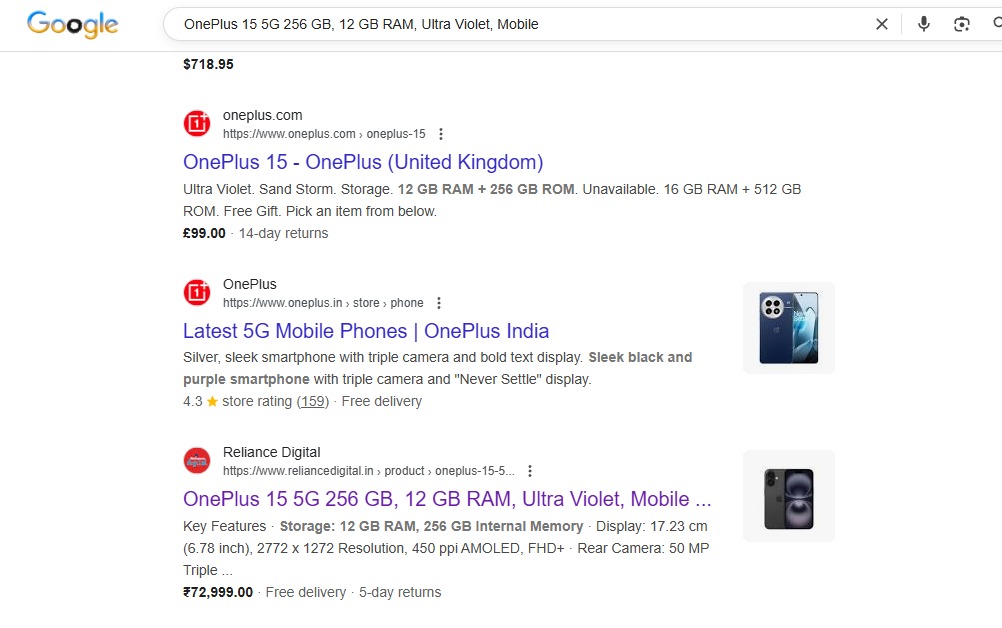Click the black OnePlus 15 thumbnail
Screen dimensions: 1002x628
[788, 497]
